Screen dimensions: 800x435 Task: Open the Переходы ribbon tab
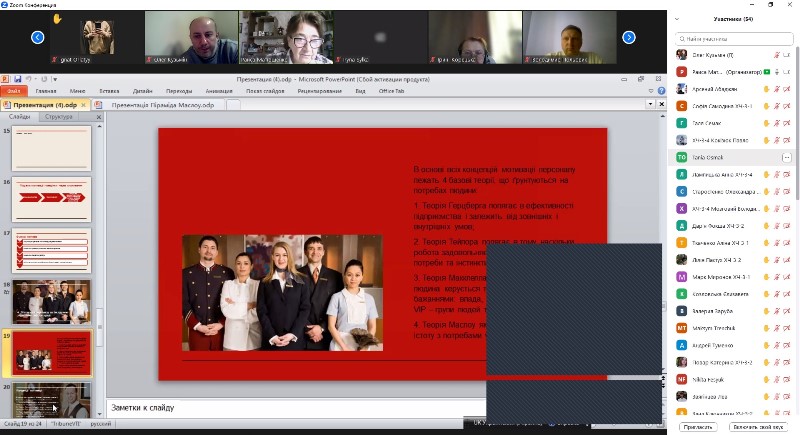(x=179, y=91)
